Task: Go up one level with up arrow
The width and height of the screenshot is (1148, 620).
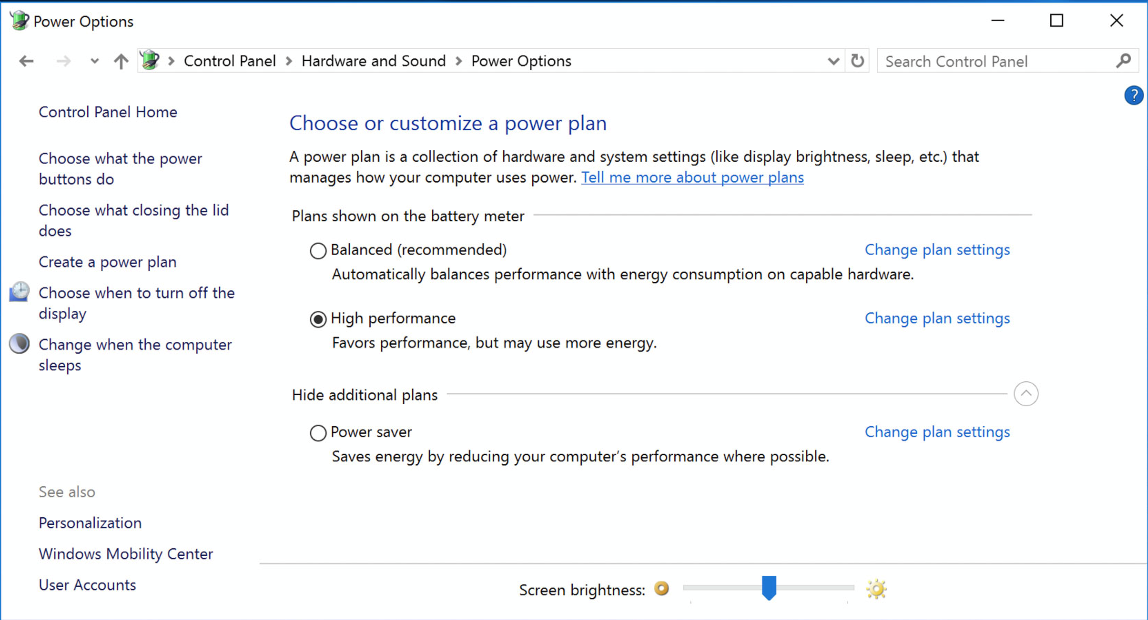Action: pos(121,61)
